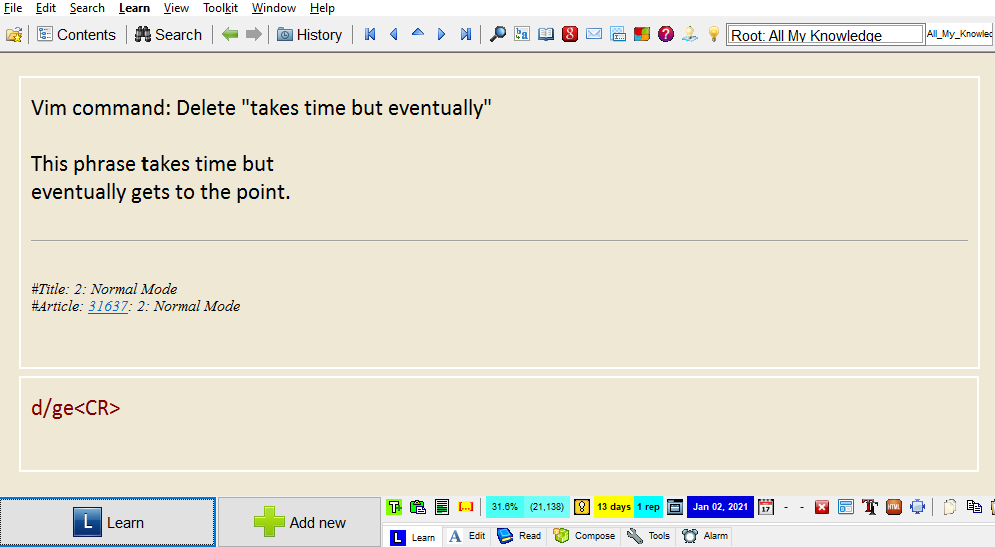Image resolution: width=995 pixels, height=547 pixels.
Task: Switch to the Read tab
Action: pos(519,536)
